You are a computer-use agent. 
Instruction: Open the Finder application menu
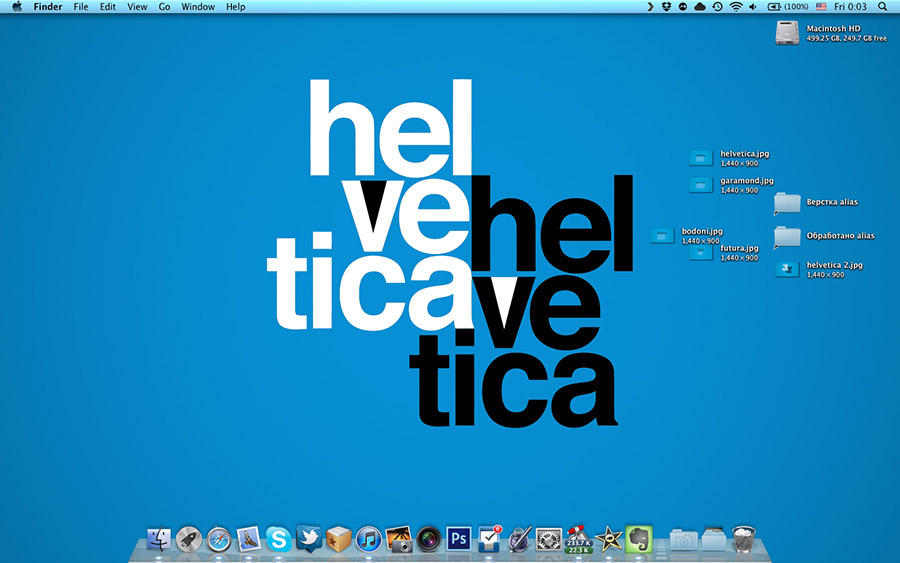tap(48, 7)
